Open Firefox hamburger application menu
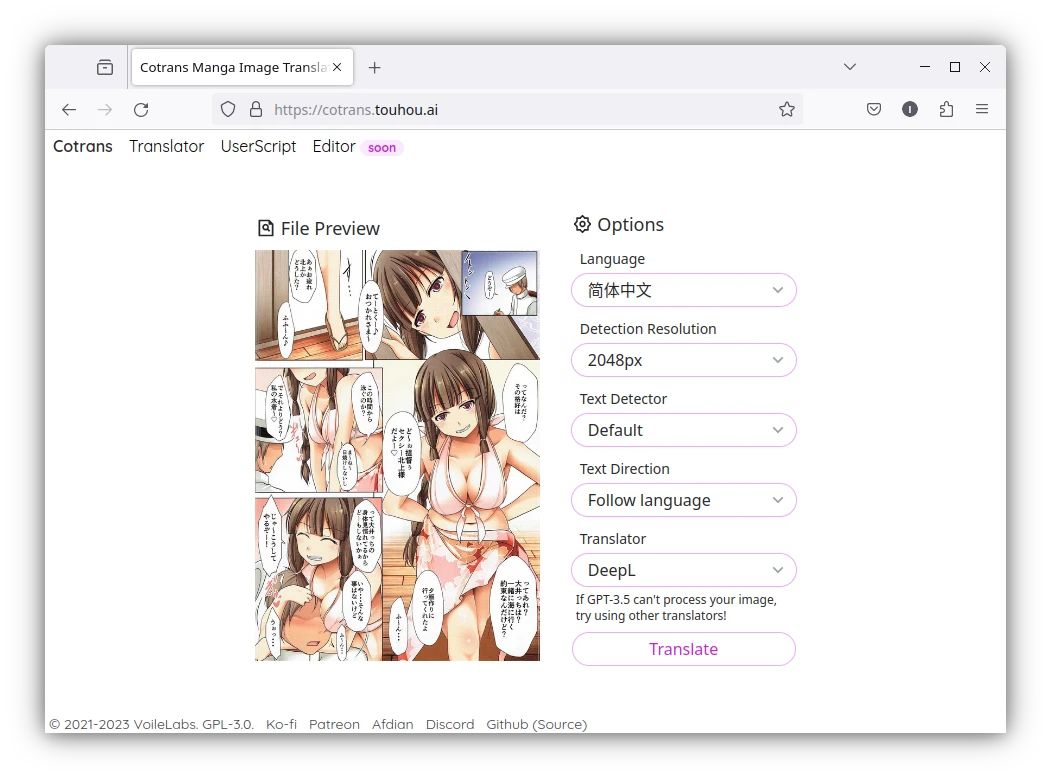This screenshot has width=1051, height=778. [982, 110]
